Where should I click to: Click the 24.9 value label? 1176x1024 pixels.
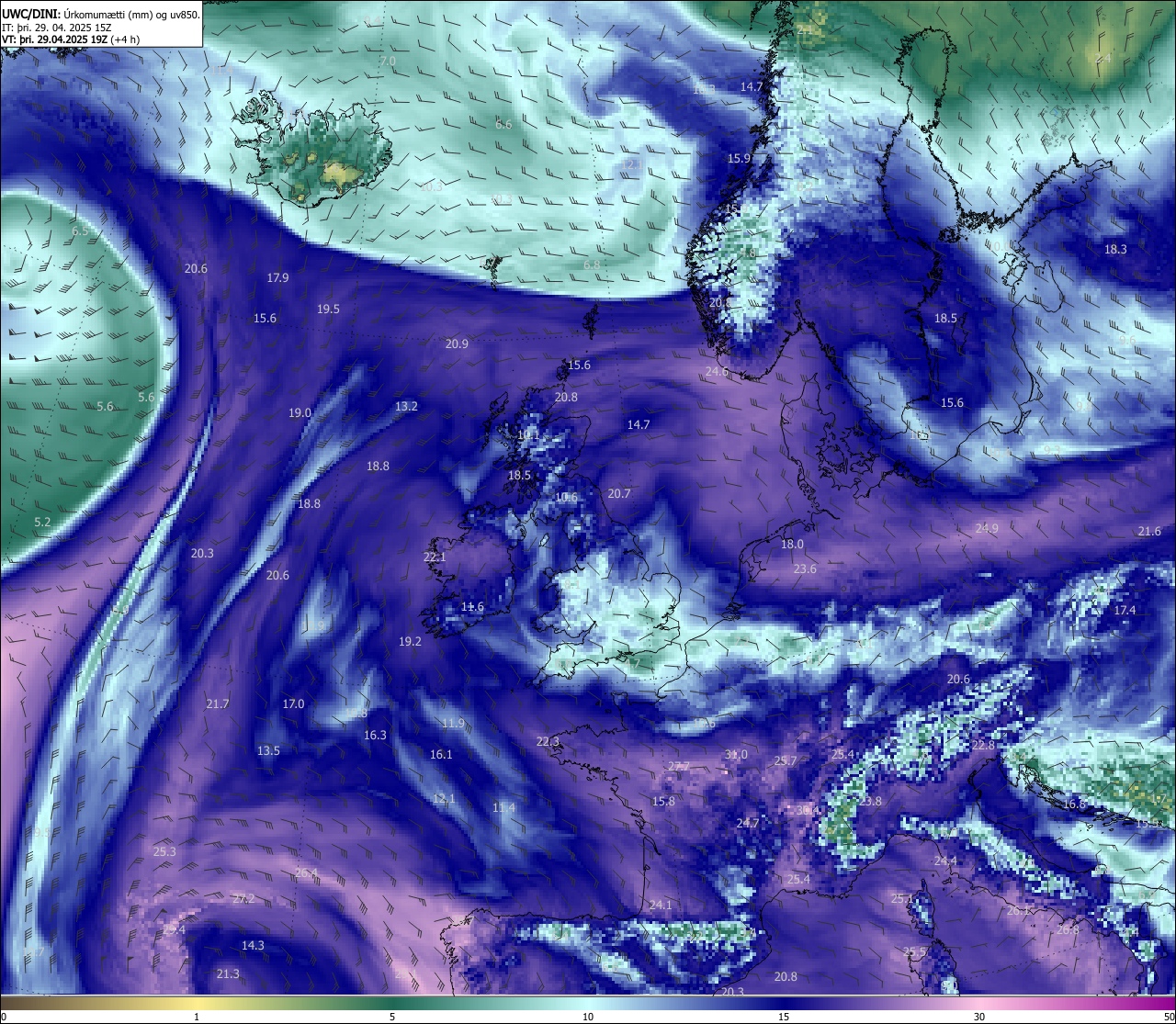[987, 528]
